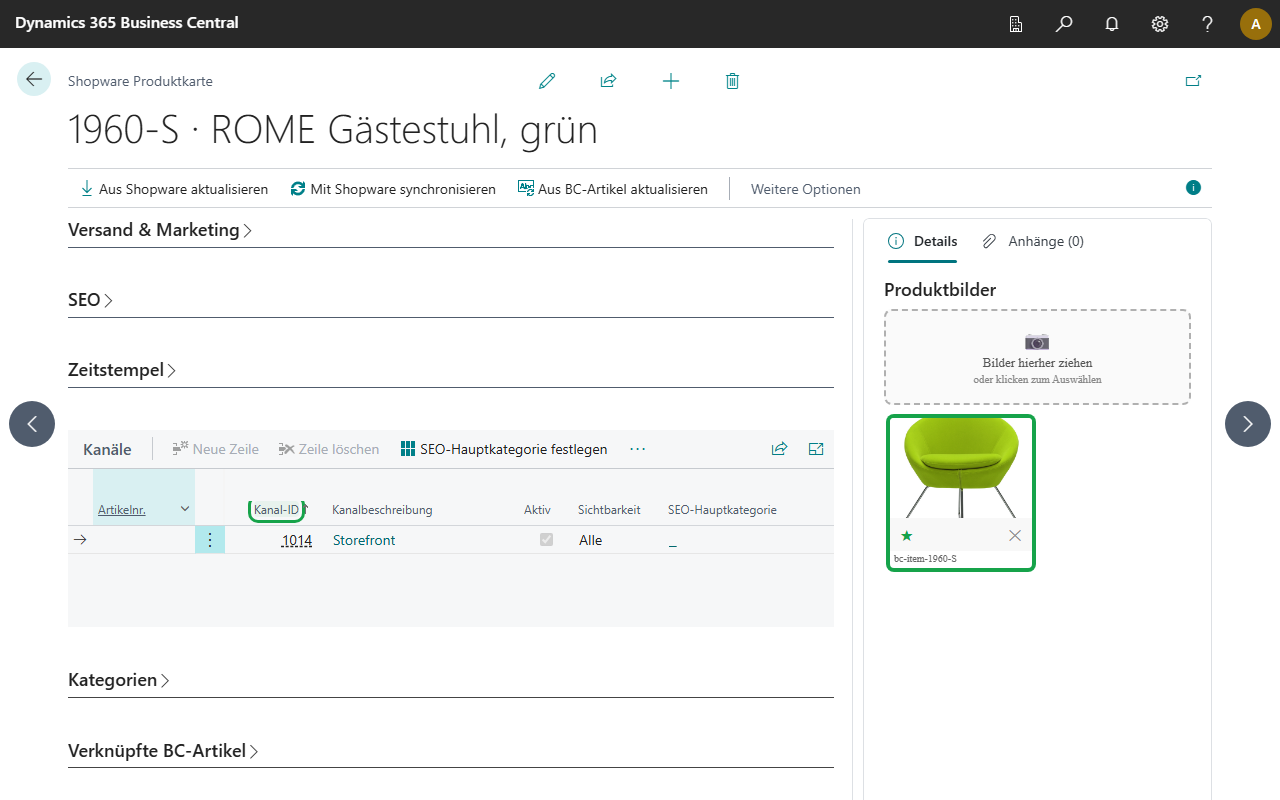Image resolution: width=1280 pixels, height=800 pixels.
Task: Open the Kanäle menu label
Action: [x=107, y=449]
